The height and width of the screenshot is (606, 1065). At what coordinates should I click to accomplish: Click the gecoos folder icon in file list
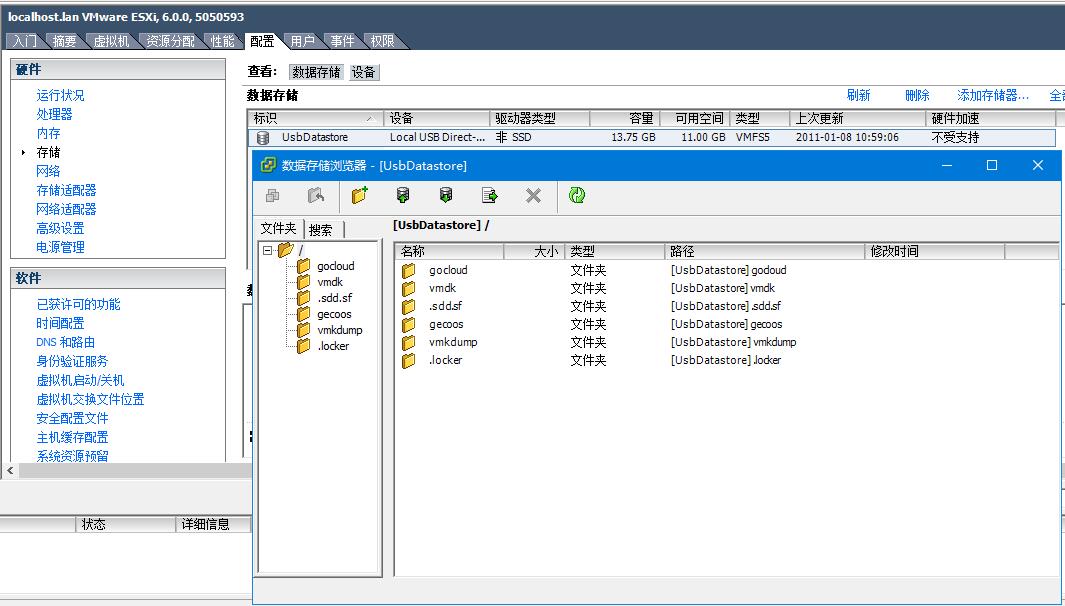(x=408, y=324)
